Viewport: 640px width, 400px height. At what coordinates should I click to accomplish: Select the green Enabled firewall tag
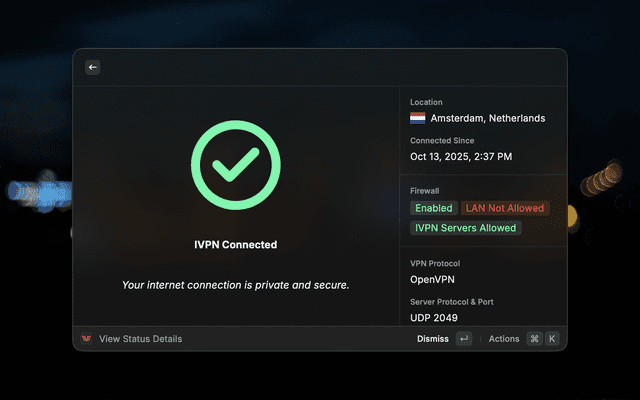[434, 208]
